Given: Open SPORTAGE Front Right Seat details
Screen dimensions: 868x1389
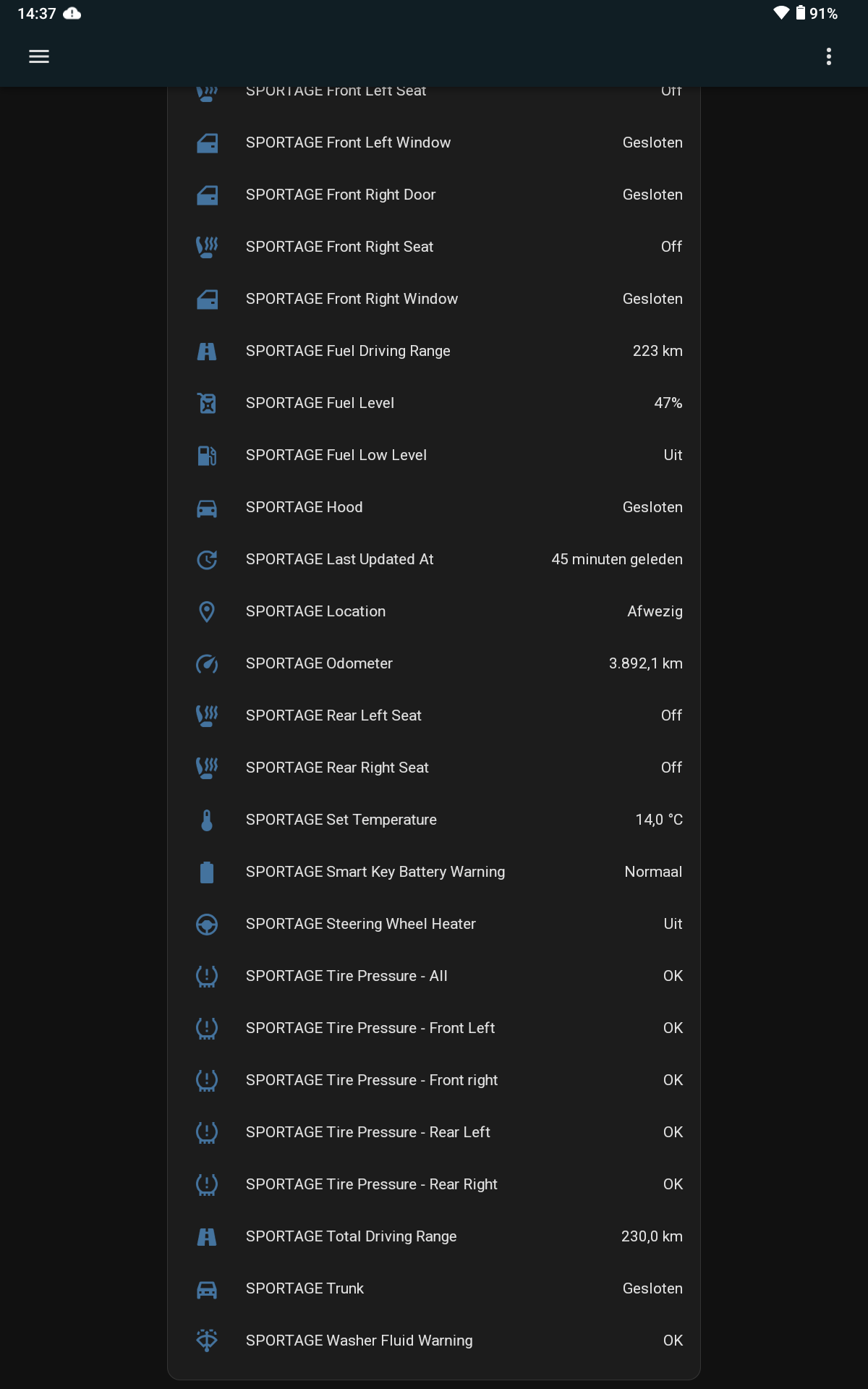Looking at the screenshot, I should 339,247.
